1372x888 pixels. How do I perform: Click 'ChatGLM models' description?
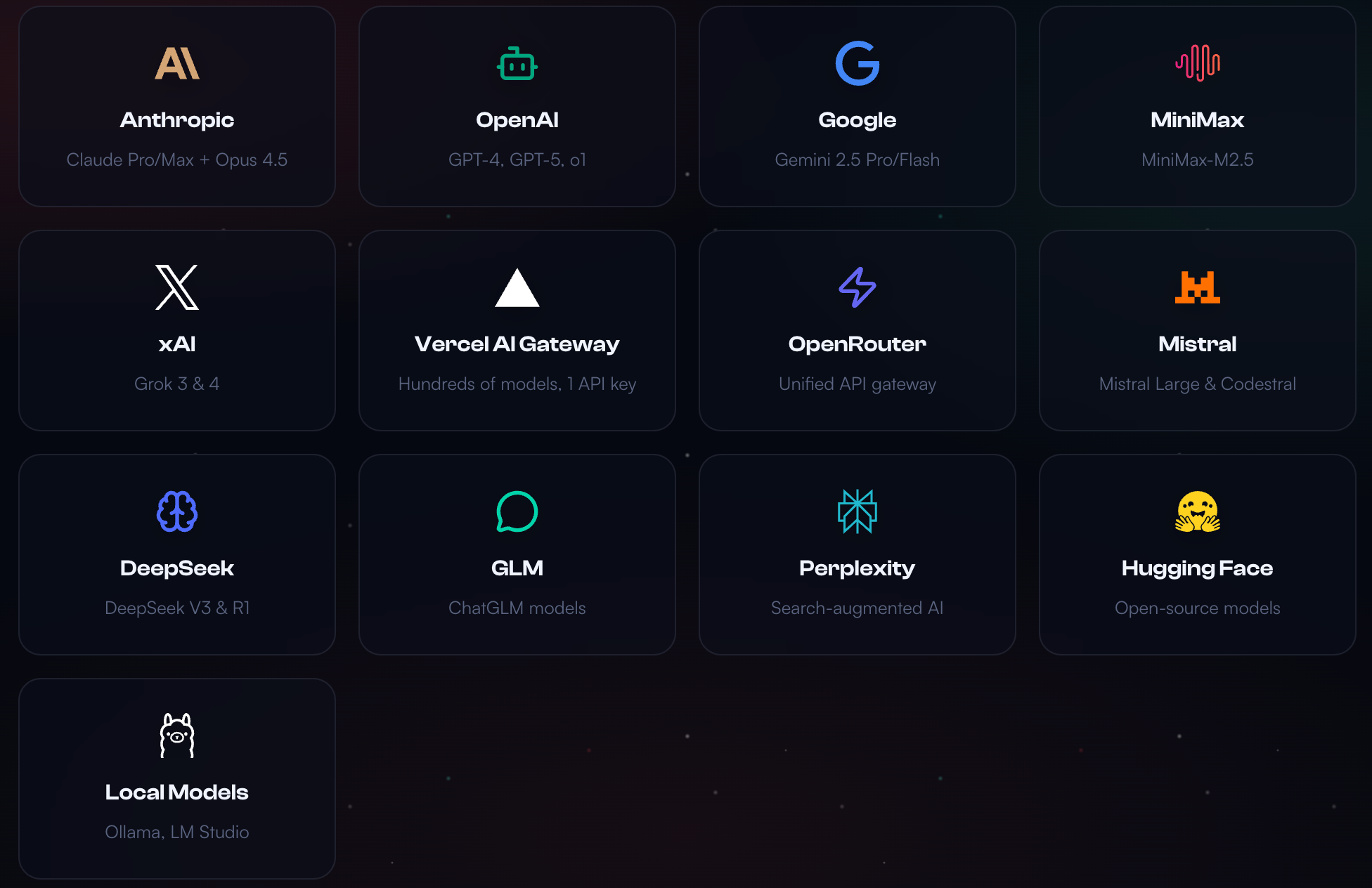(x=517, y=608)
